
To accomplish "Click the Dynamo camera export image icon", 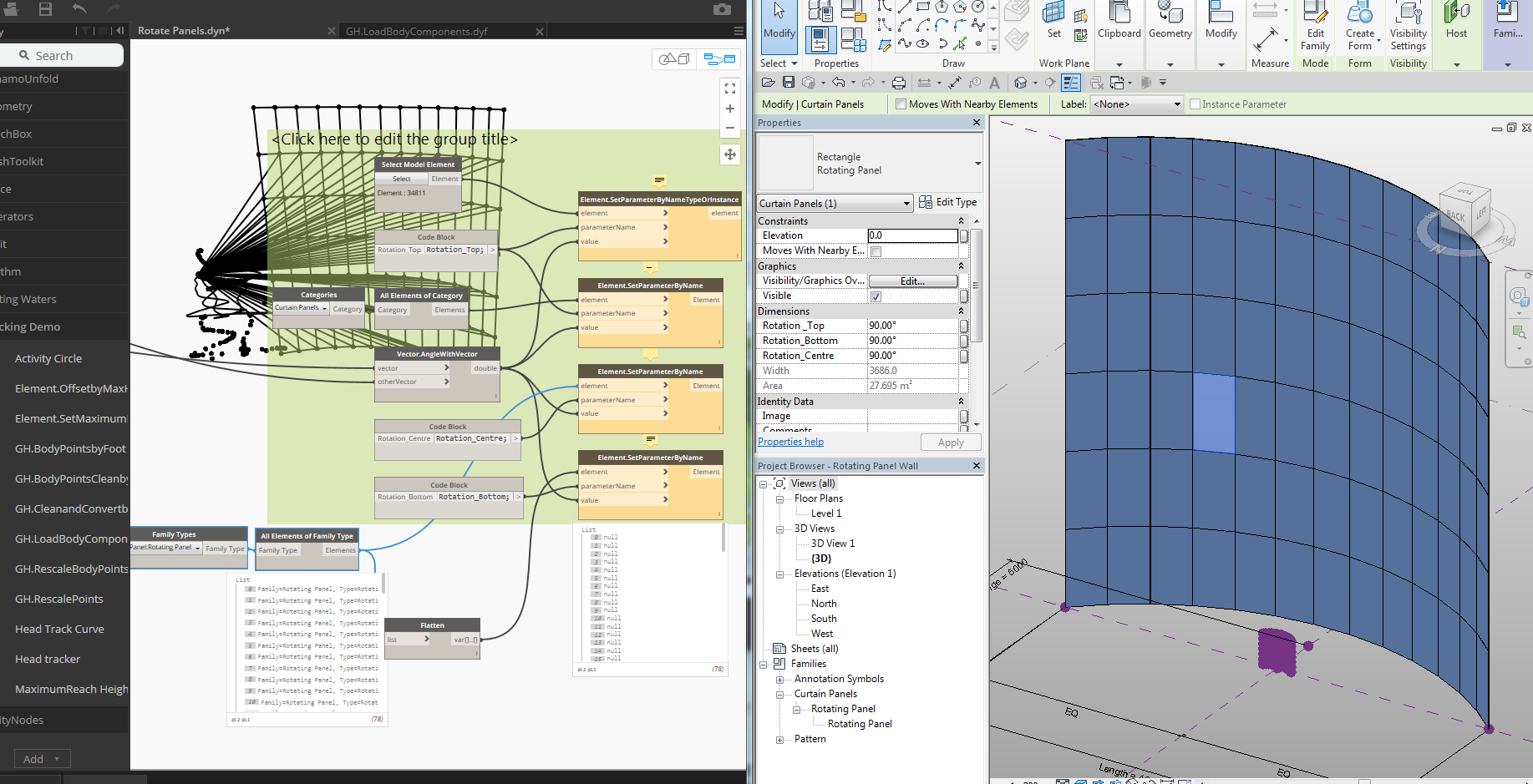I will click(722, 9).
